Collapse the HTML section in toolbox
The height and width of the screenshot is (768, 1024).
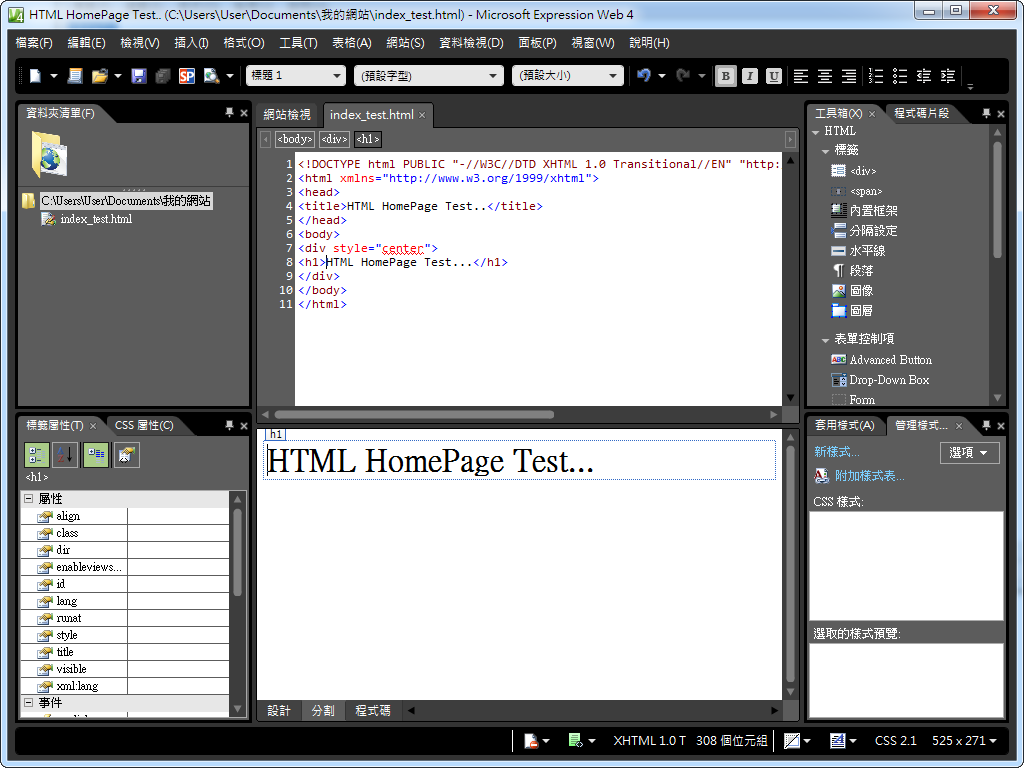[x=816, y=132]
